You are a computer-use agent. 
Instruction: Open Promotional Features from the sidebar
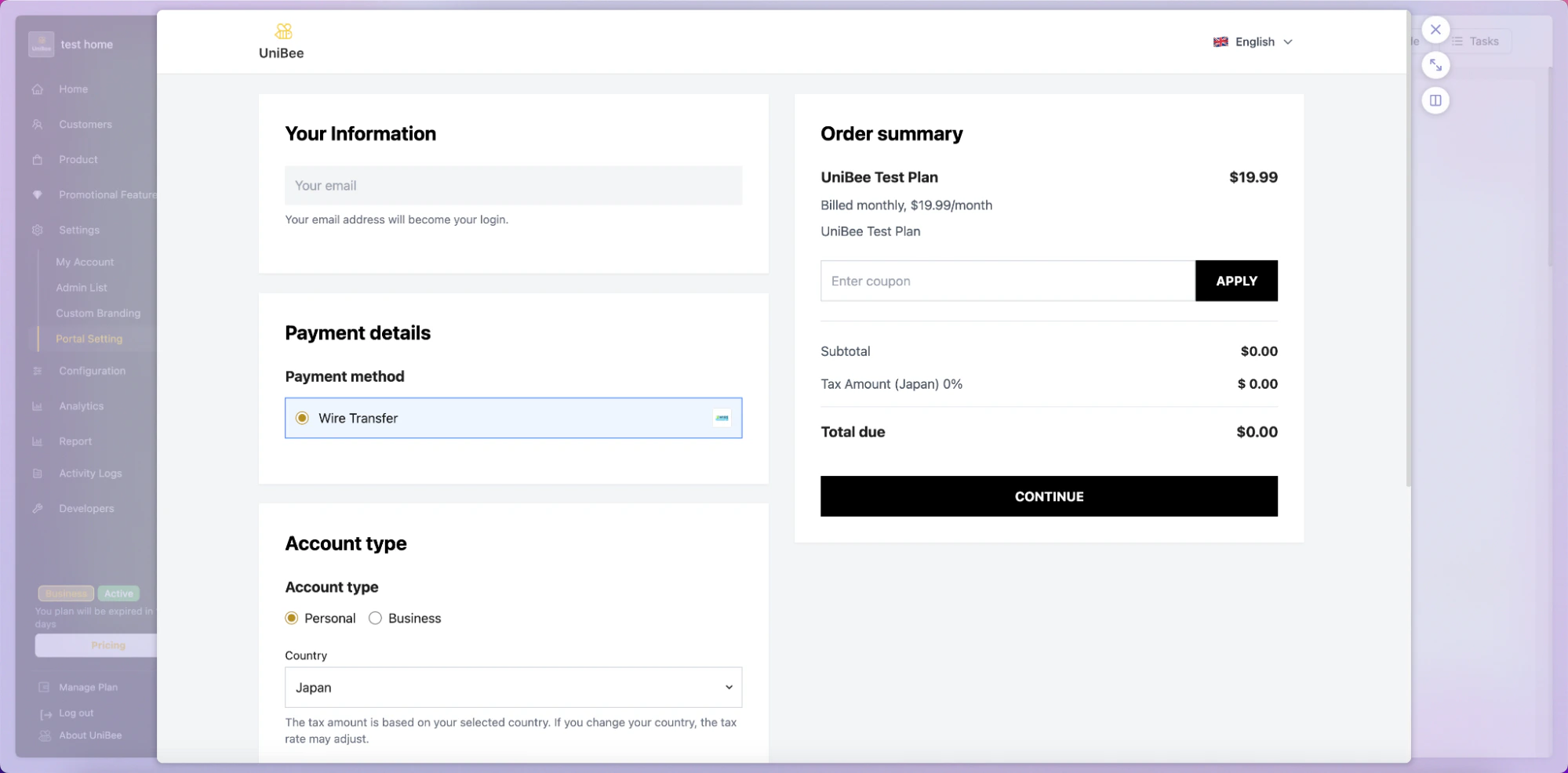tap(107, 194)
